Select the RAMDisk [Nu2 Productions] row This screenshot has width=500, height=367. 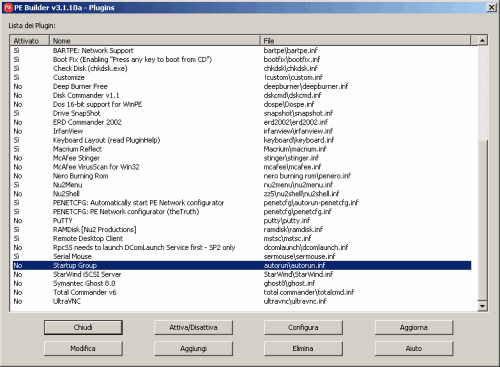coord(242,230)
